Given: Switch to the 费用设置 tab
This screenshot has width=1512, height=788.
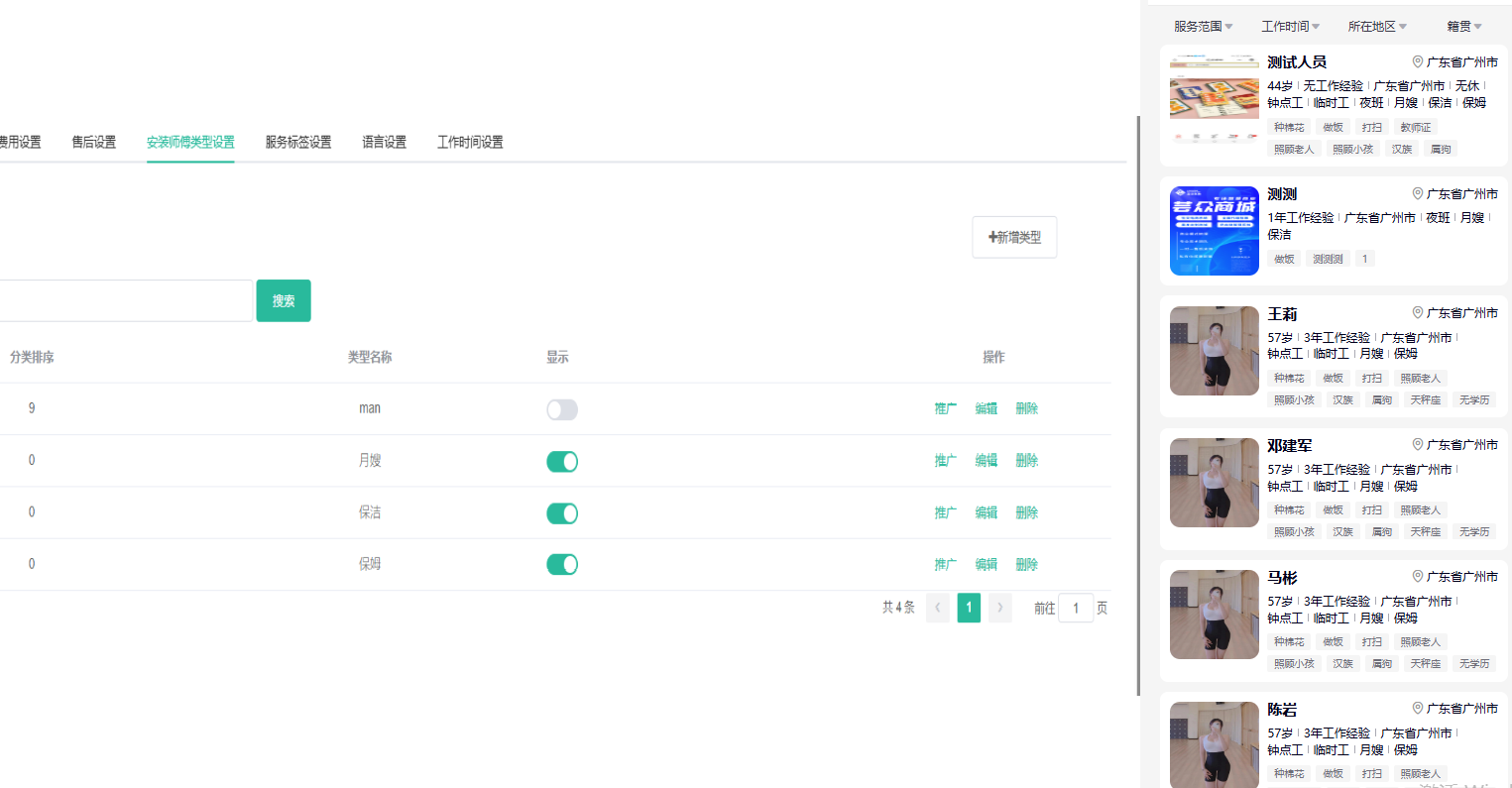Looking at the screenshot, I should coord(20,143).
